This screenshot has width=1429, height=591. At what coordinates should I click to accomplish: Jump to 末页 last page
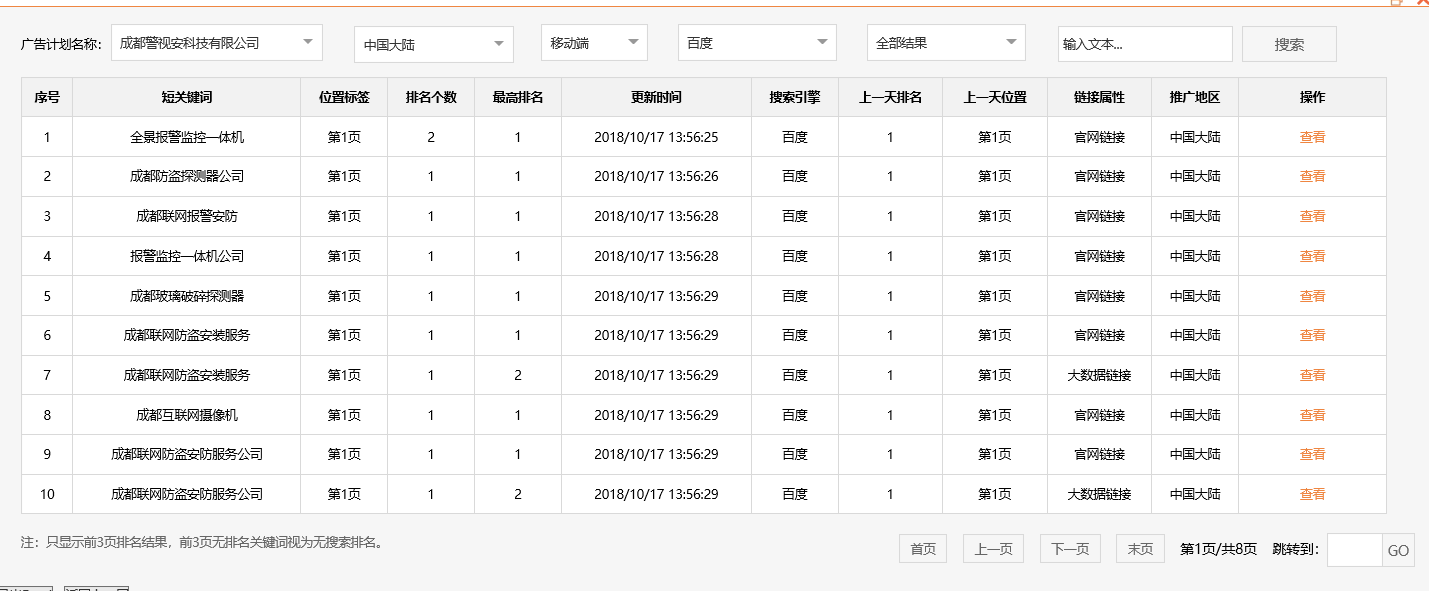1139,548
